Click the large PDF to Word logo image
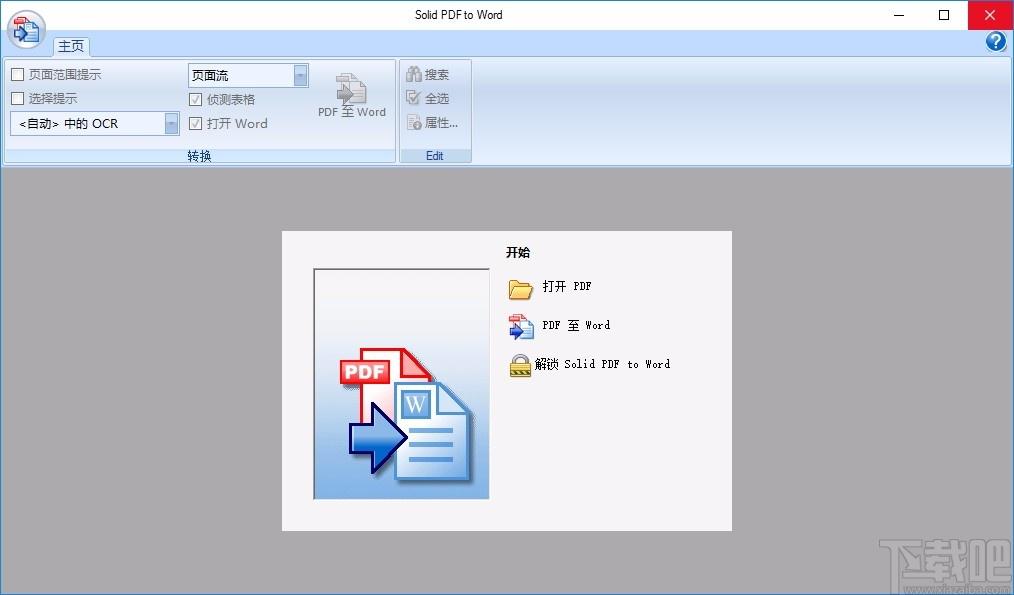The image size is (1014, 595). 402,384
